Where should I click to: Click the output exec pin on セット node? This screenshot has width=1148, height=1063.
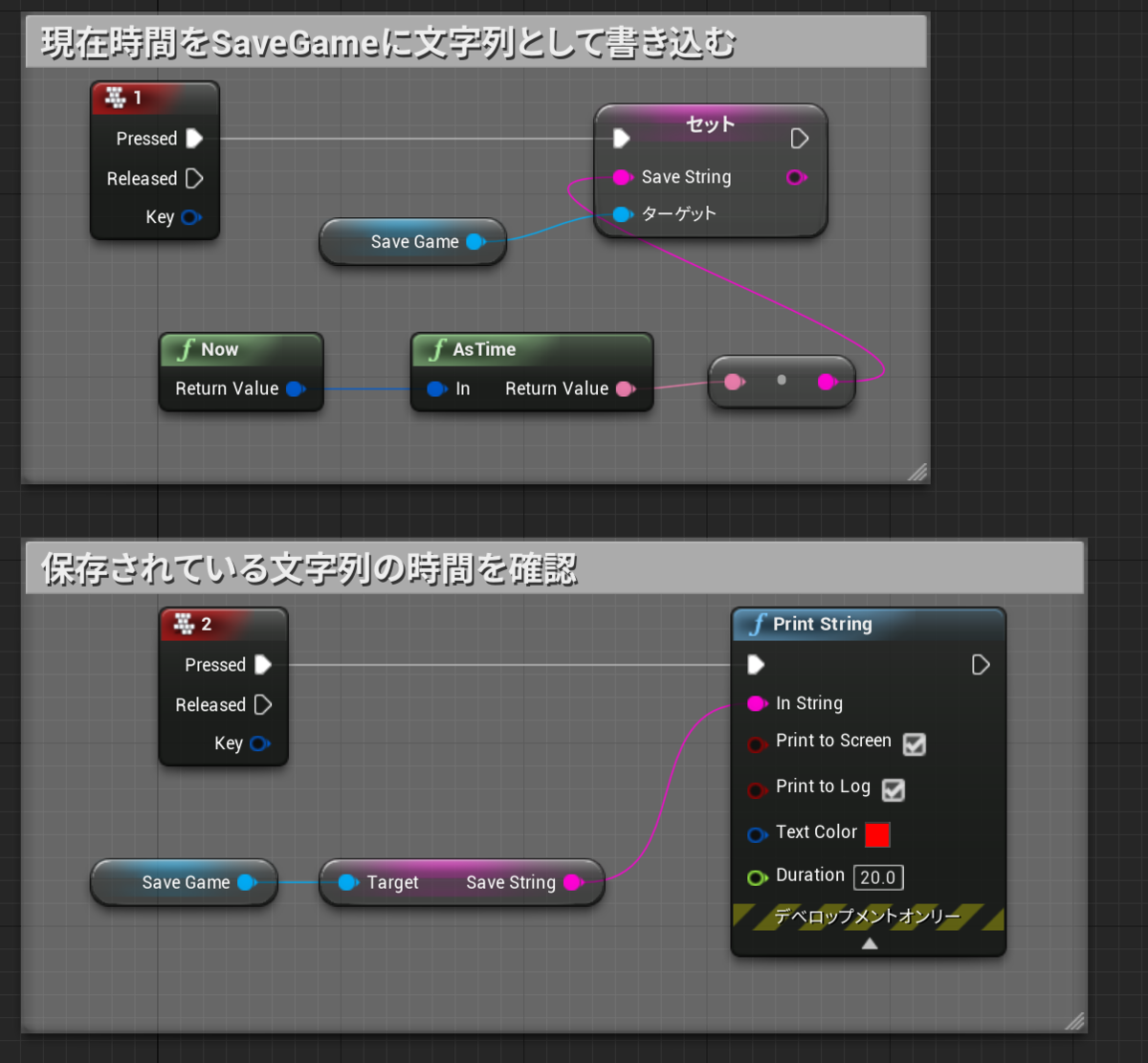tap(800, 139)
